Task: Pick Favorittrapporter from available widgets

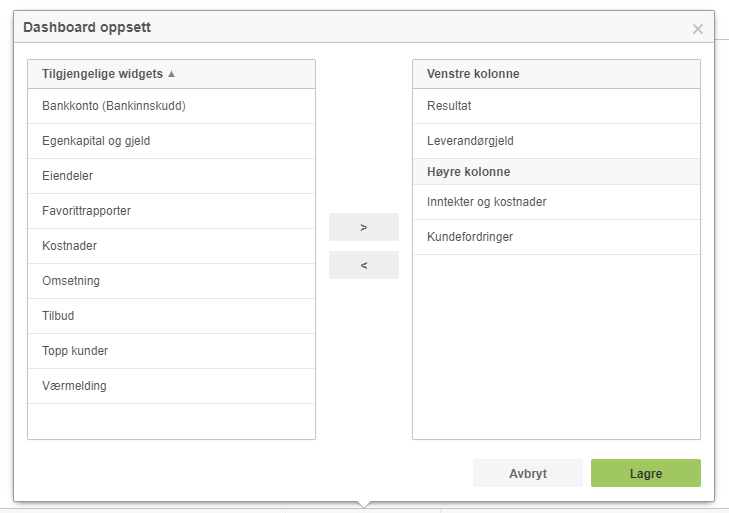Action: coord(172,211)
